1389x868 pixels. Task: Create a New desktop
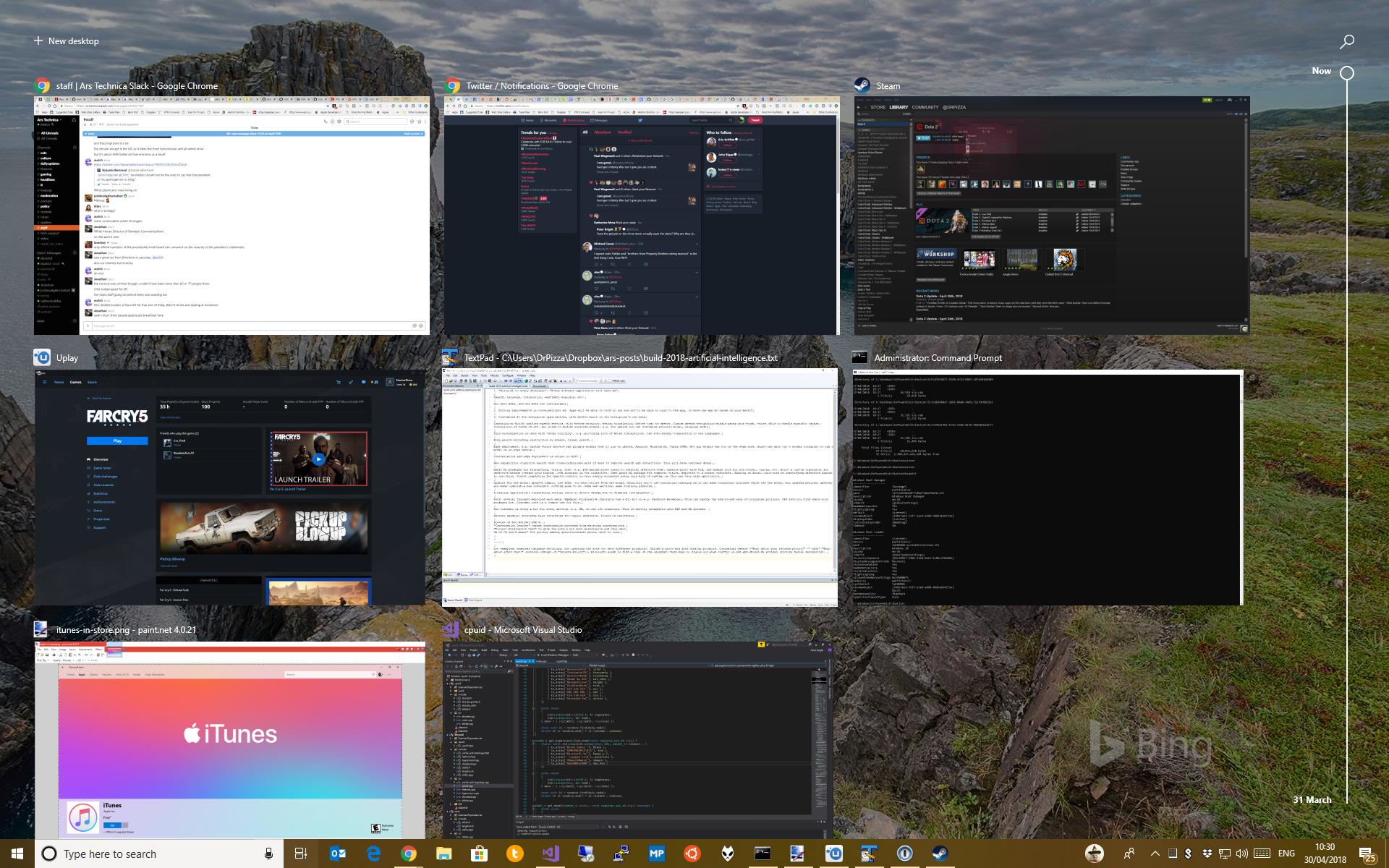tap(67, 41)
